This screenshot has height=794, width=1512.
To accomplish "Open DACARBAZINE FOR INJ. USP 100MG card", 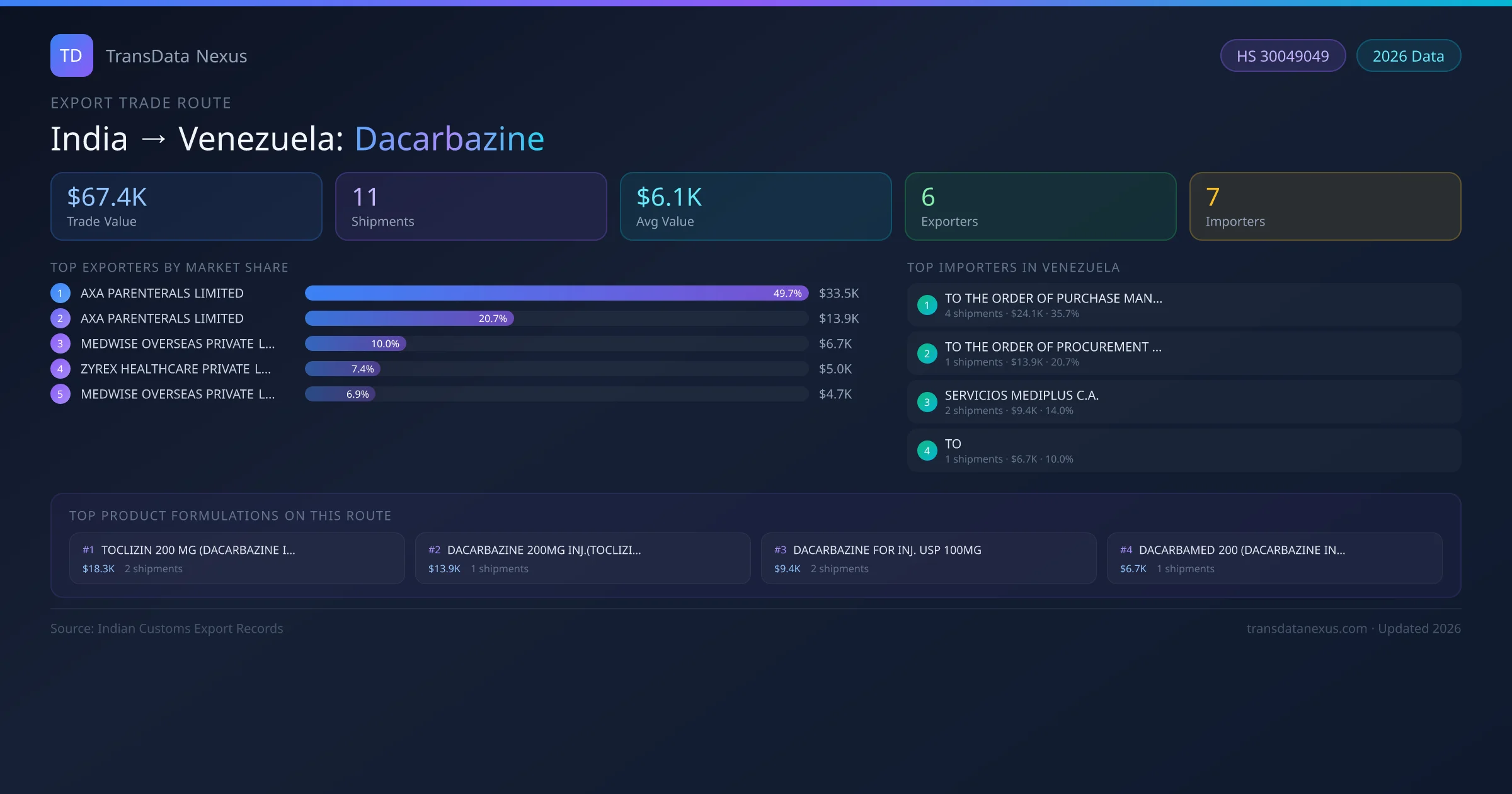I will coord(929,558).
